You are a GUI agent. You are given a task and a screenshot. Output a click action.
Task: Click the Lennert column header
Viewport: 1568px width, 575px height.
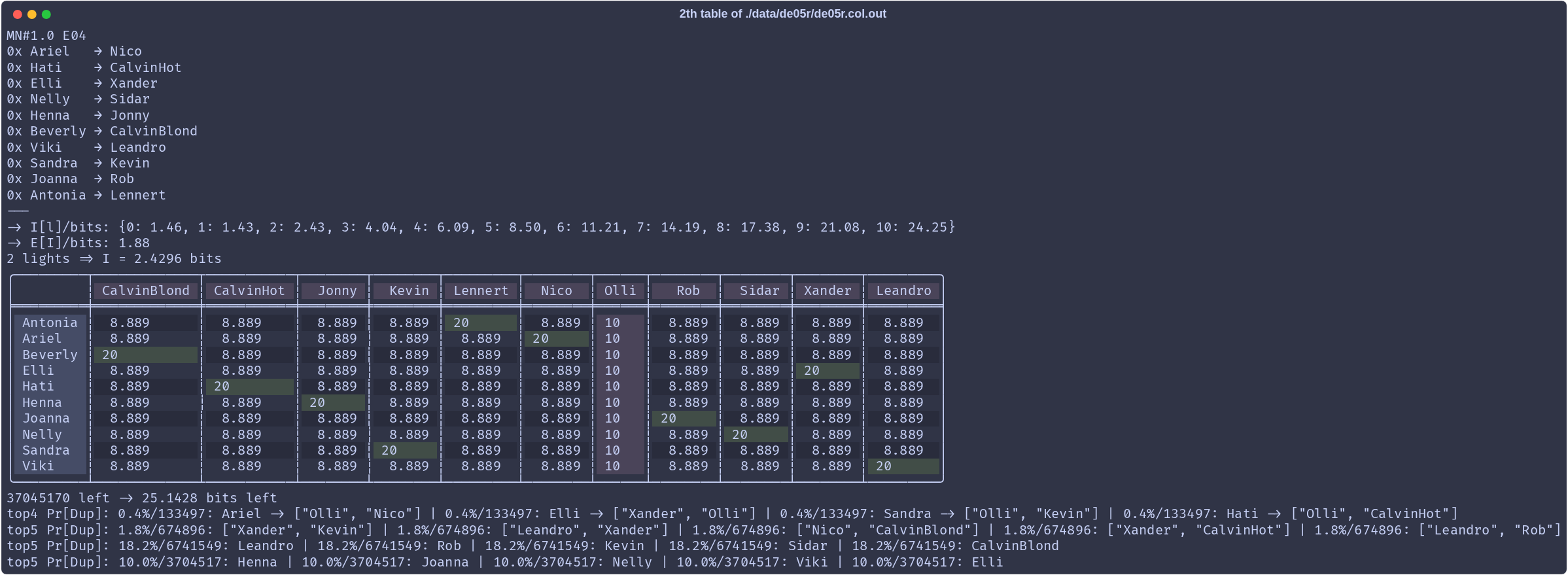coord(481,290)
